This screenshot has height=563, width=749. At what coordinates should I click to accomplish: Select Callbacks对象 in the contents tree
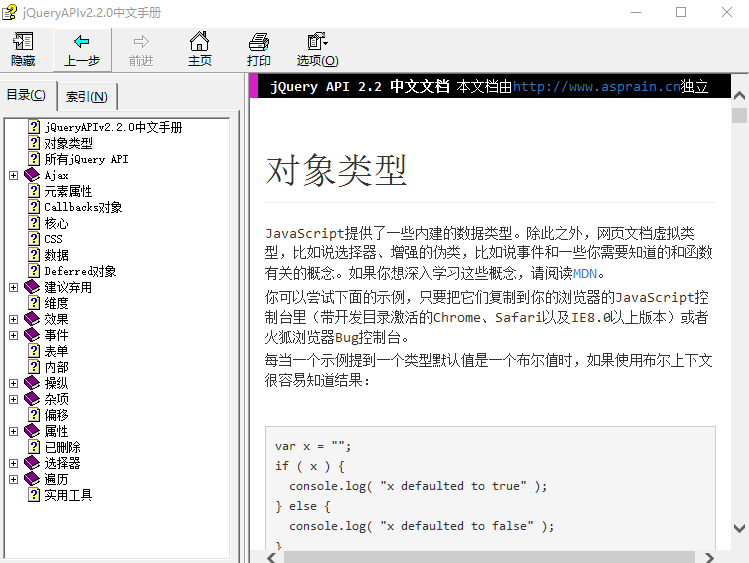(83, 207)
